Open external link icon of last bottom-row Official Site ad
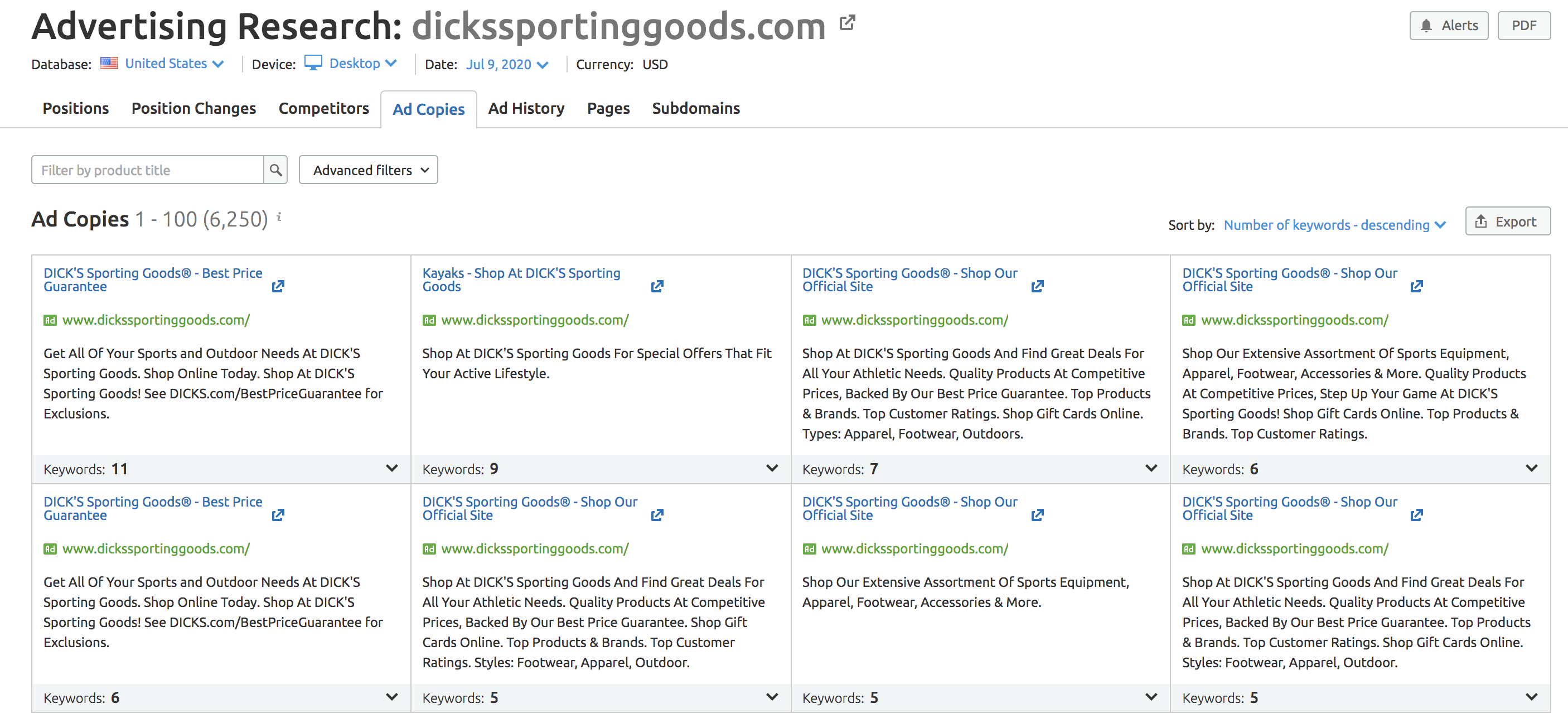The width and height of the screenshot is (1568, 713). (1417, 515)
